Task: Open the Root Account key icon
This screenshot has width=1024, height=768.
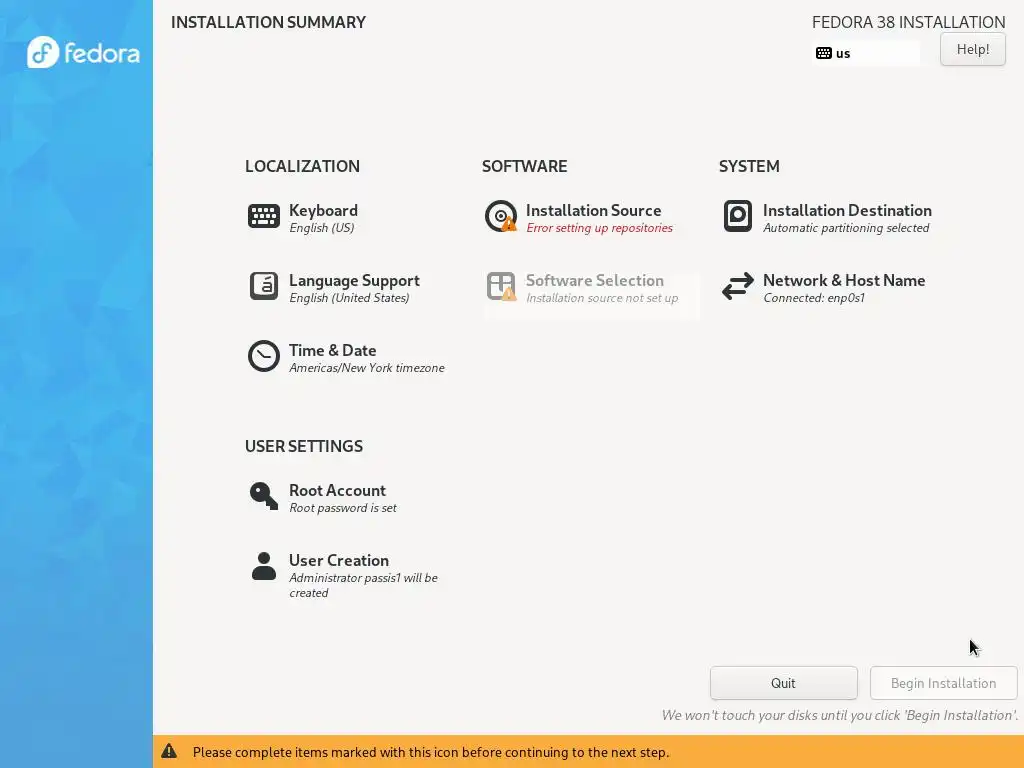Action: coord(264,496)
